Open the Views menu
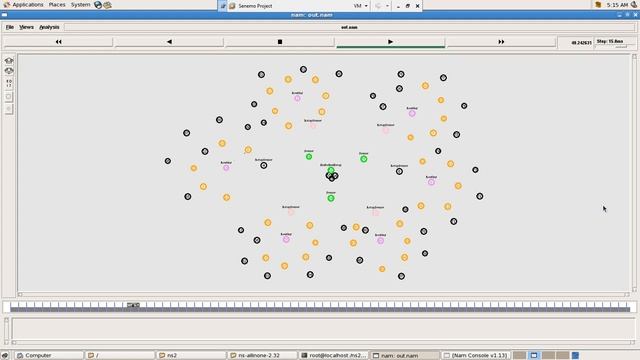This screenshot has width=640, height=360. 26,27
